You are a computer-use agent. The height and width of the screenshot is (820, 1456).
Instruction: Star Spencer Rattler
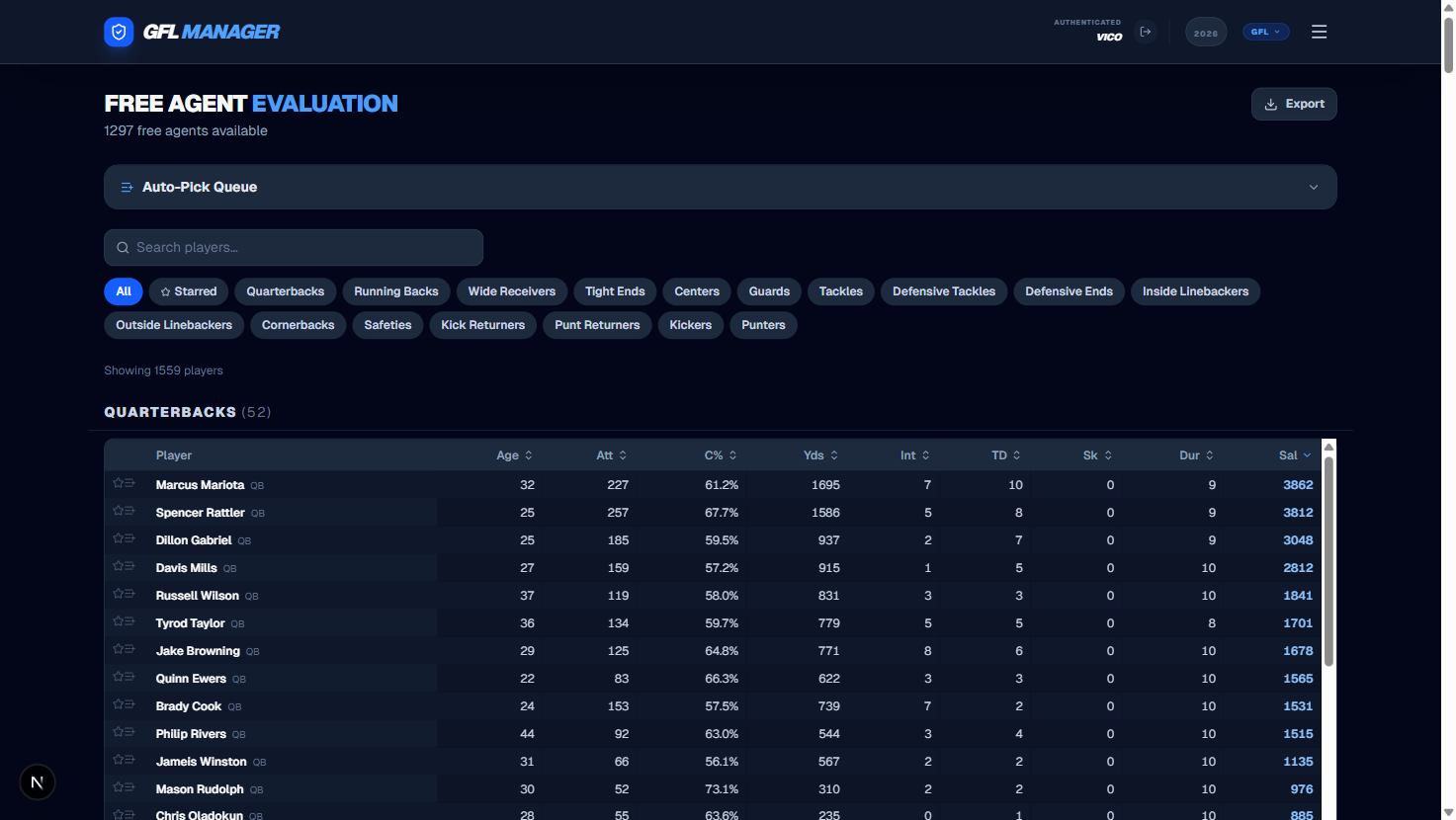118,511
